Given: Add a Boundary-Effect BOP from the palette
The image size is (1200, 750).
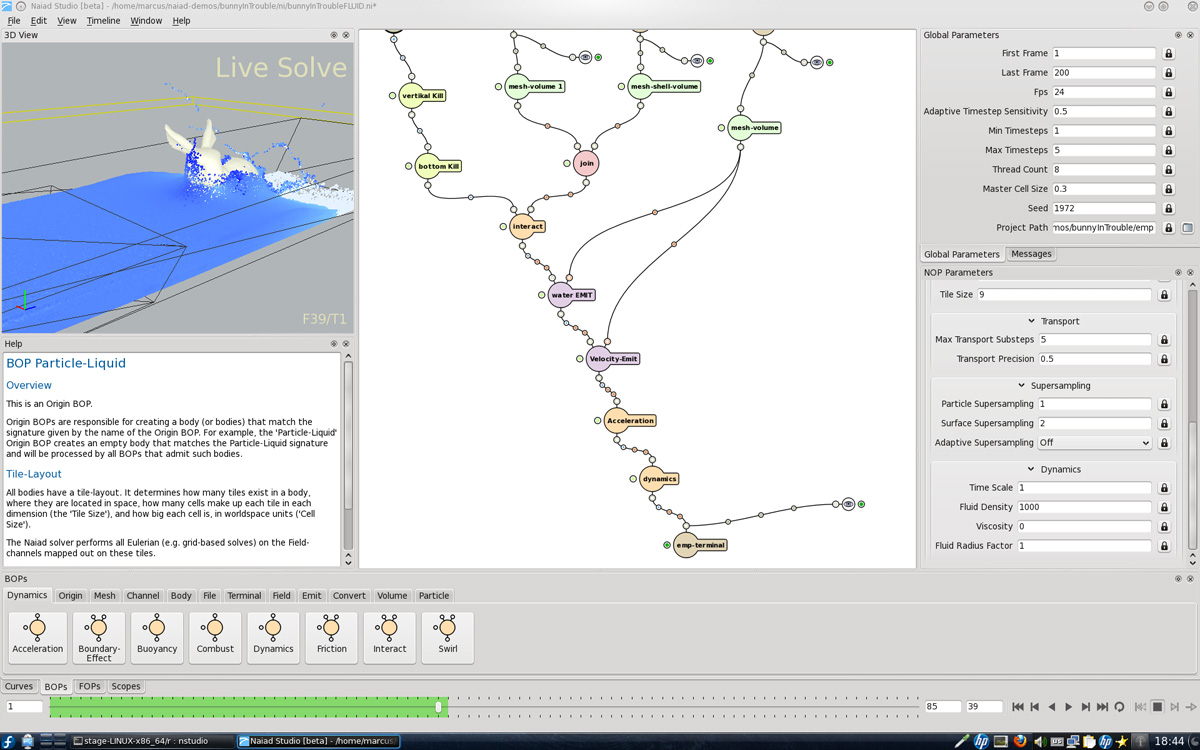Looking at the screenshot, I should [x=99, y=638].
